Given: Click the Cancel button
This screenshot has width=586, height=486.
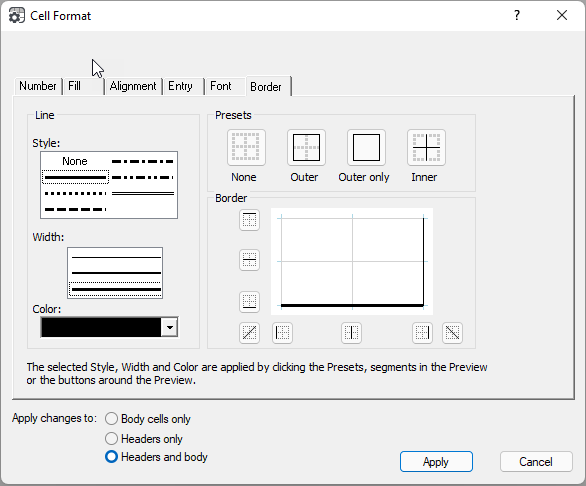Looking at the screenshot, I should 536,462.
